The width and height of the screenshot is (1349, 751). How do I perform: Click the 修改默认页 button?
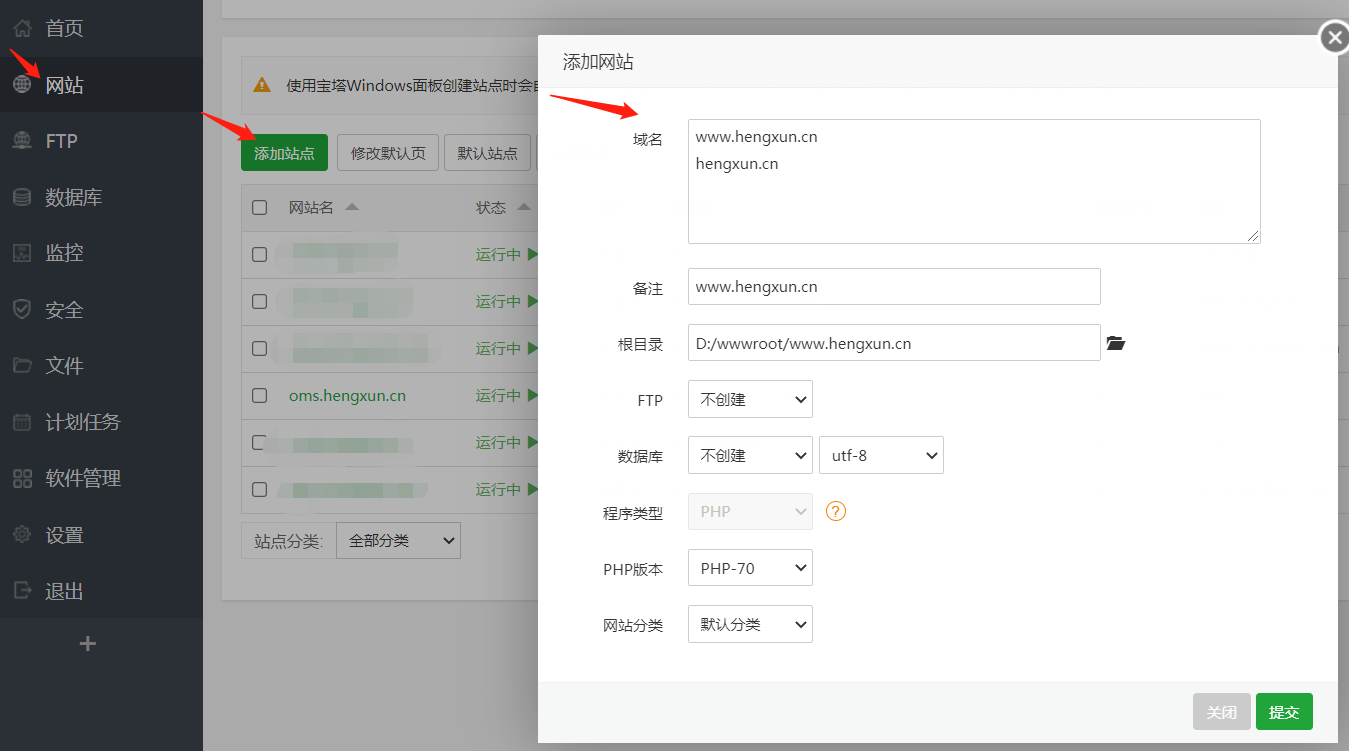point(387,152)
